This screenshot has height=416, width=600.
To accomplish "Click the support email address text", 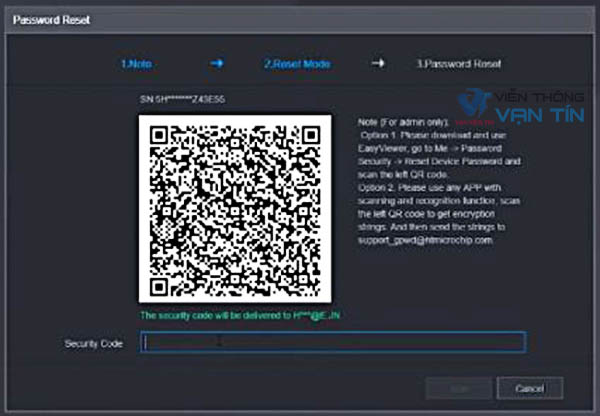I will pyautogui.click(x=426, y=240).
